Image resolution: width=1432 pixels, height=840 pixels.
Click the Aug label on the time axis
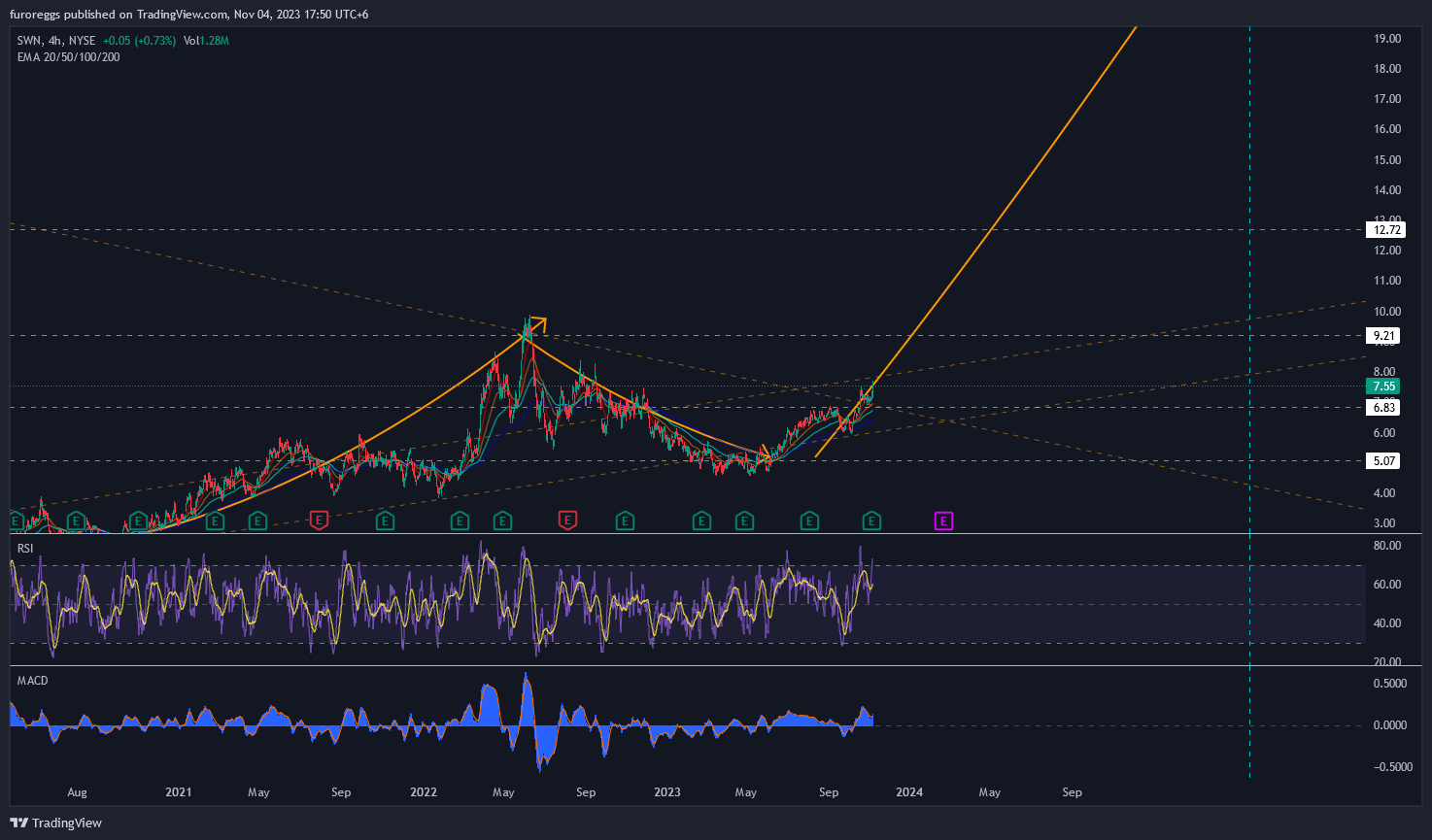tap(78, 792)
